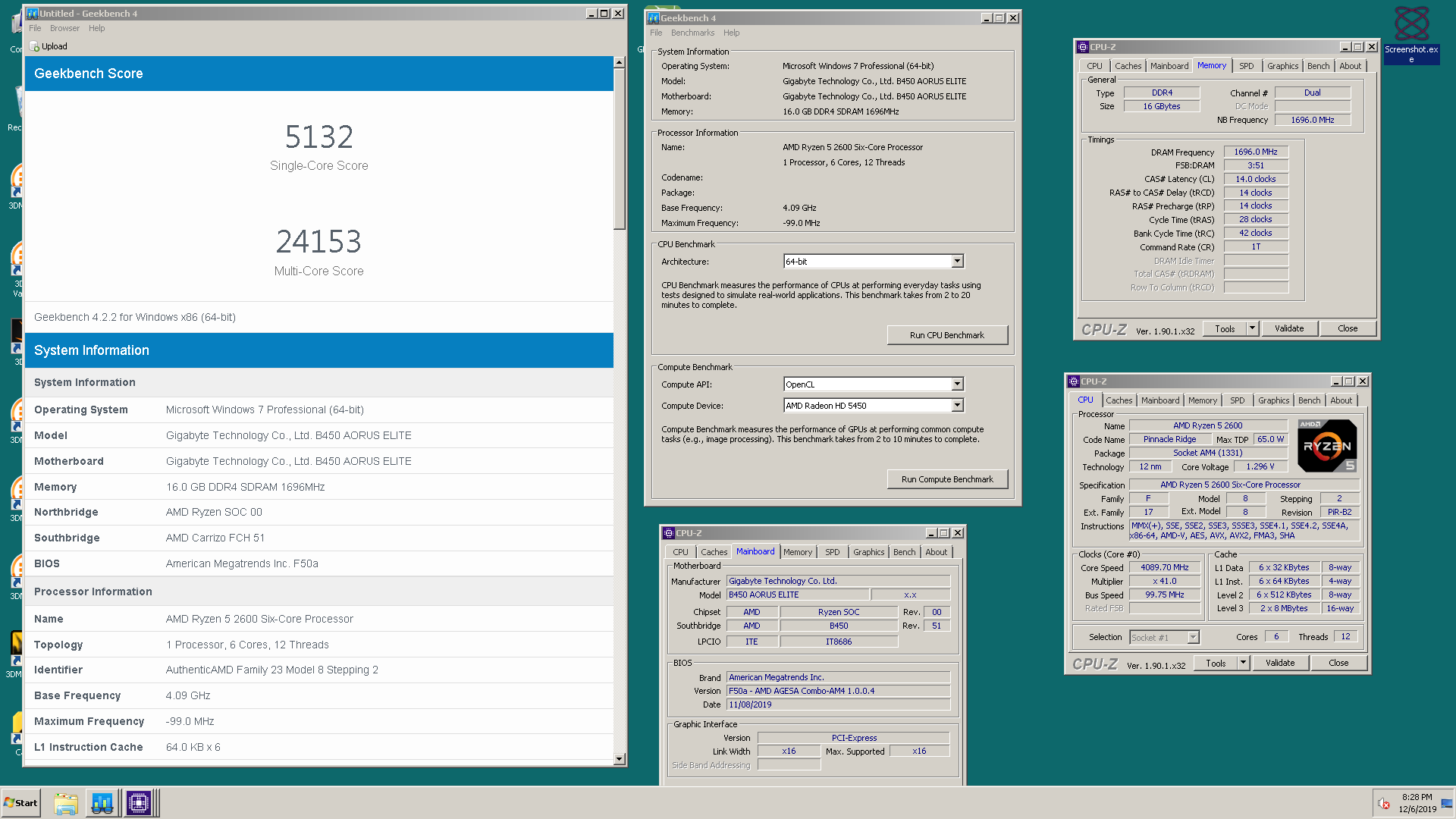Screen dimensions: 1456x819
Task: Open Help menu in Untitled Geekbench window
Action: click(x=96, y=28)
